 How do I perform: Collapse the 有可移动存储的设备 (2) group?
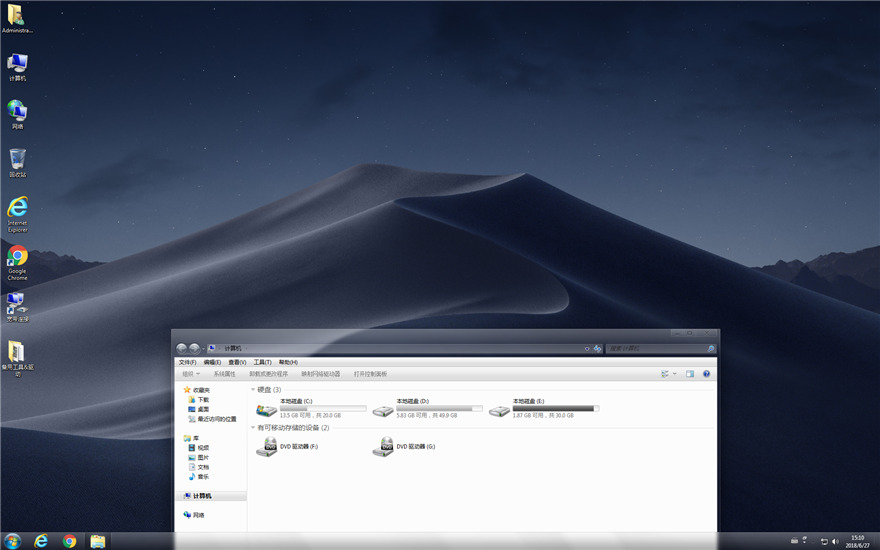253,428
